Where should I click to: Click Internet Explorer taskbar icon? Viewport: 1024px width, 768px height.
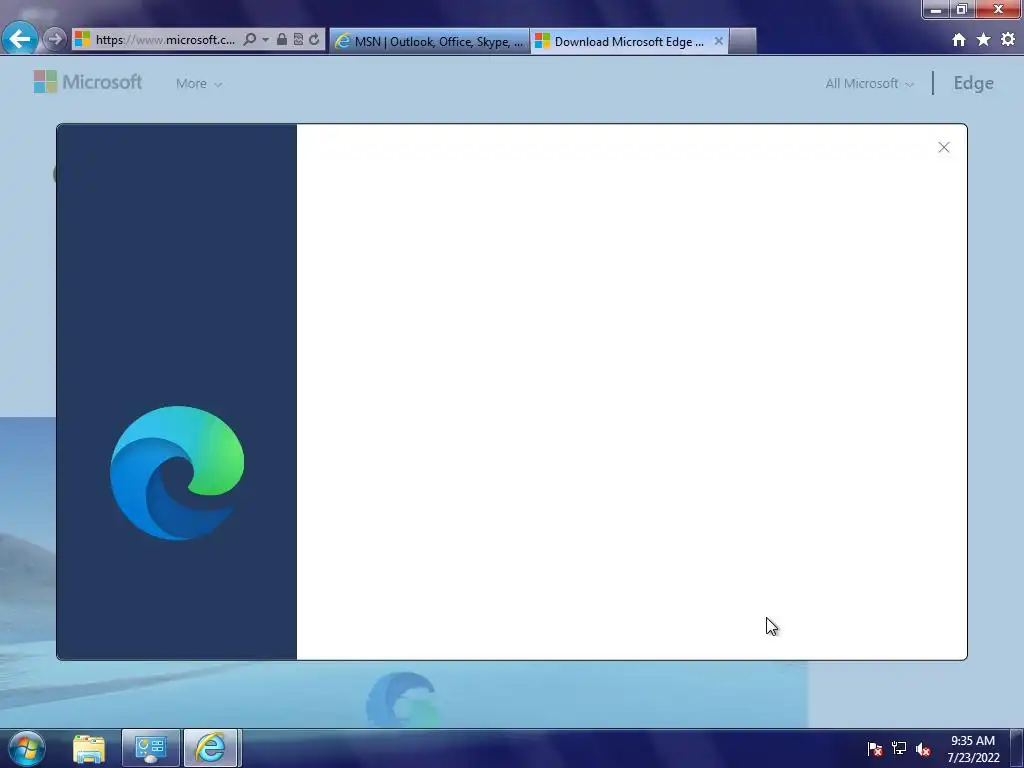[211, 748]
